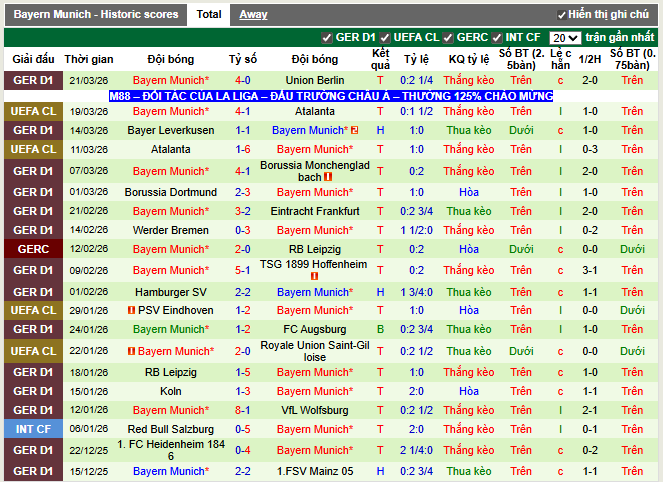Click the 8-1 score against VfL Wolfsburg

pyautogui.click(x=243, y=410)
